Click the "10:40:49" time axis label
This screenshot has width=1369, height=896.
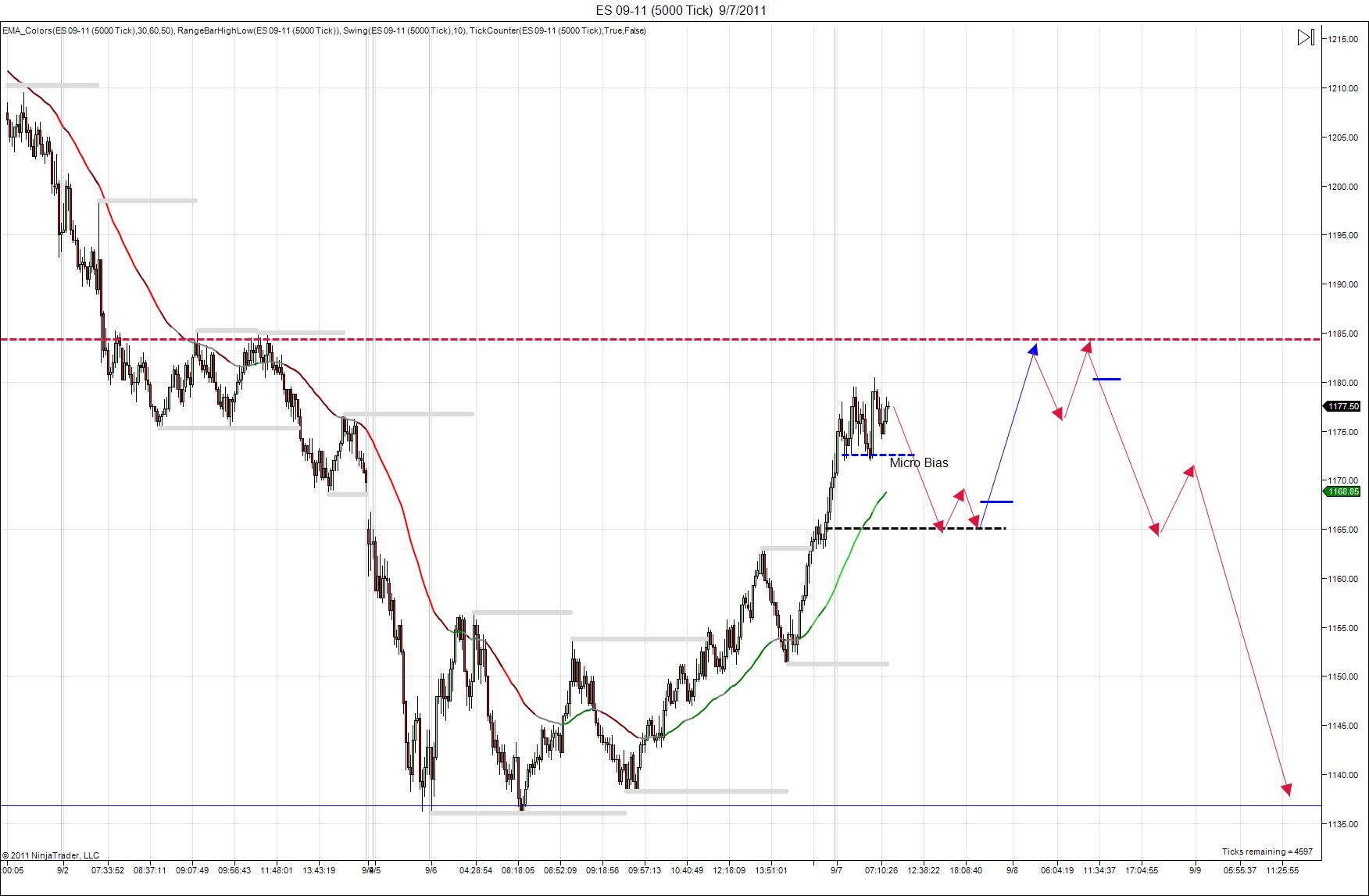click(687, 870)
